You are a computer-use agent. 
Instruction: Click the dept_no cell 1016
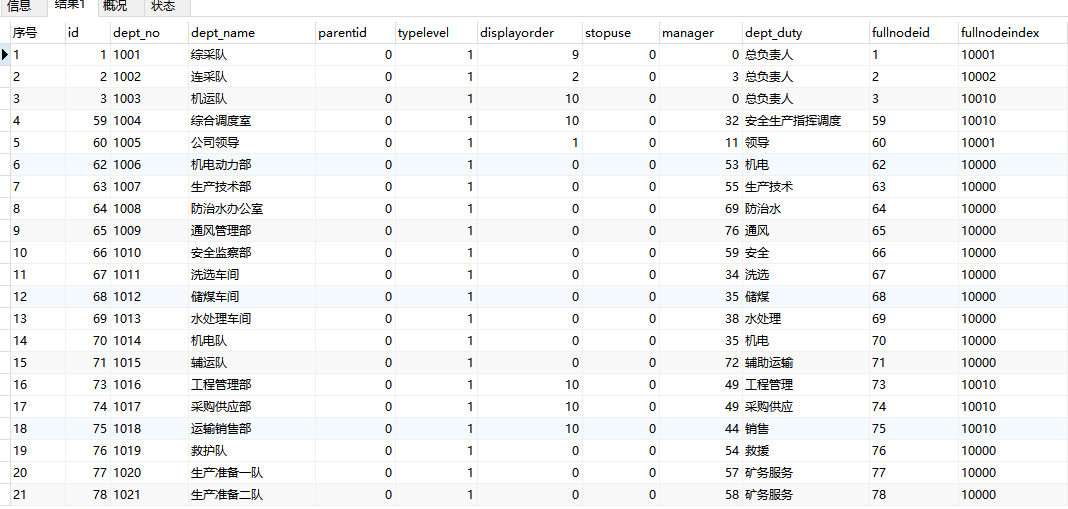(149, 385)
